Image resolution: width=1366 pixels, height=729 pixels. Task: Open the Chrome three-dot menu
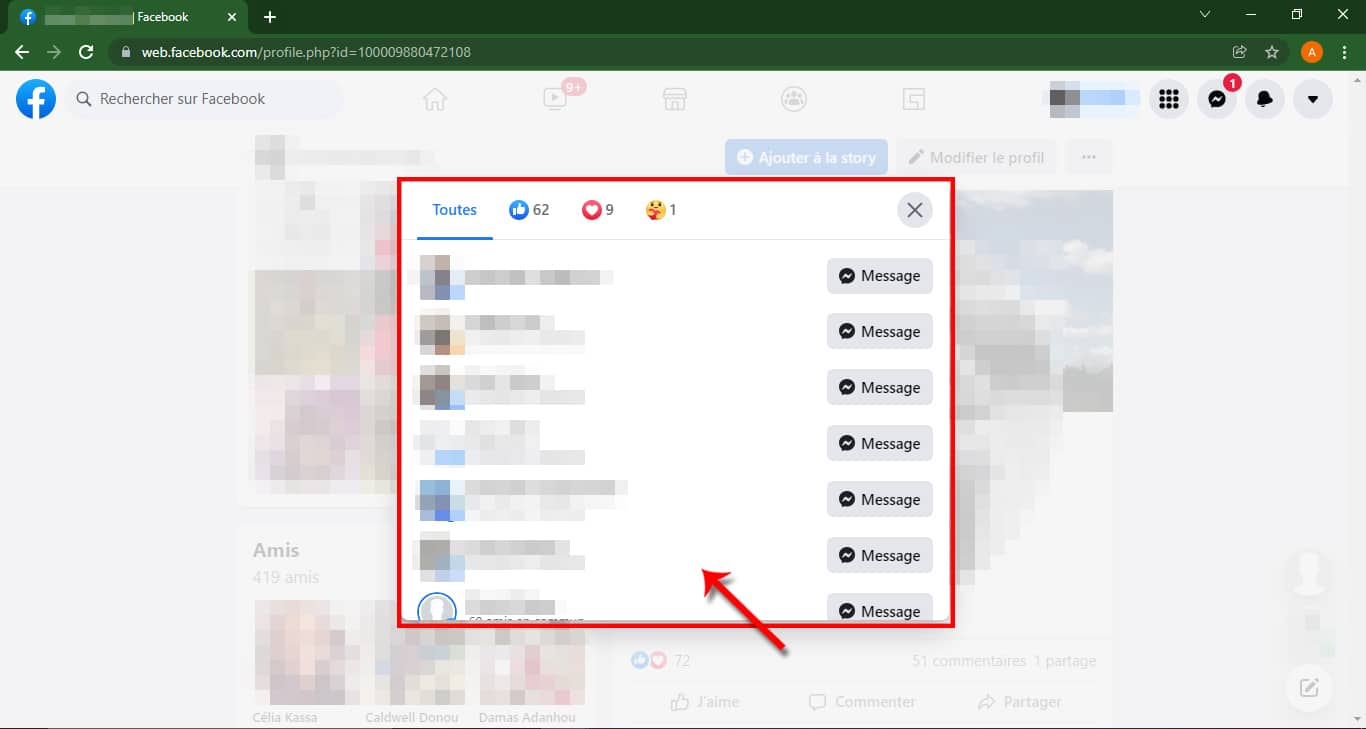(x=1346, y=52)
